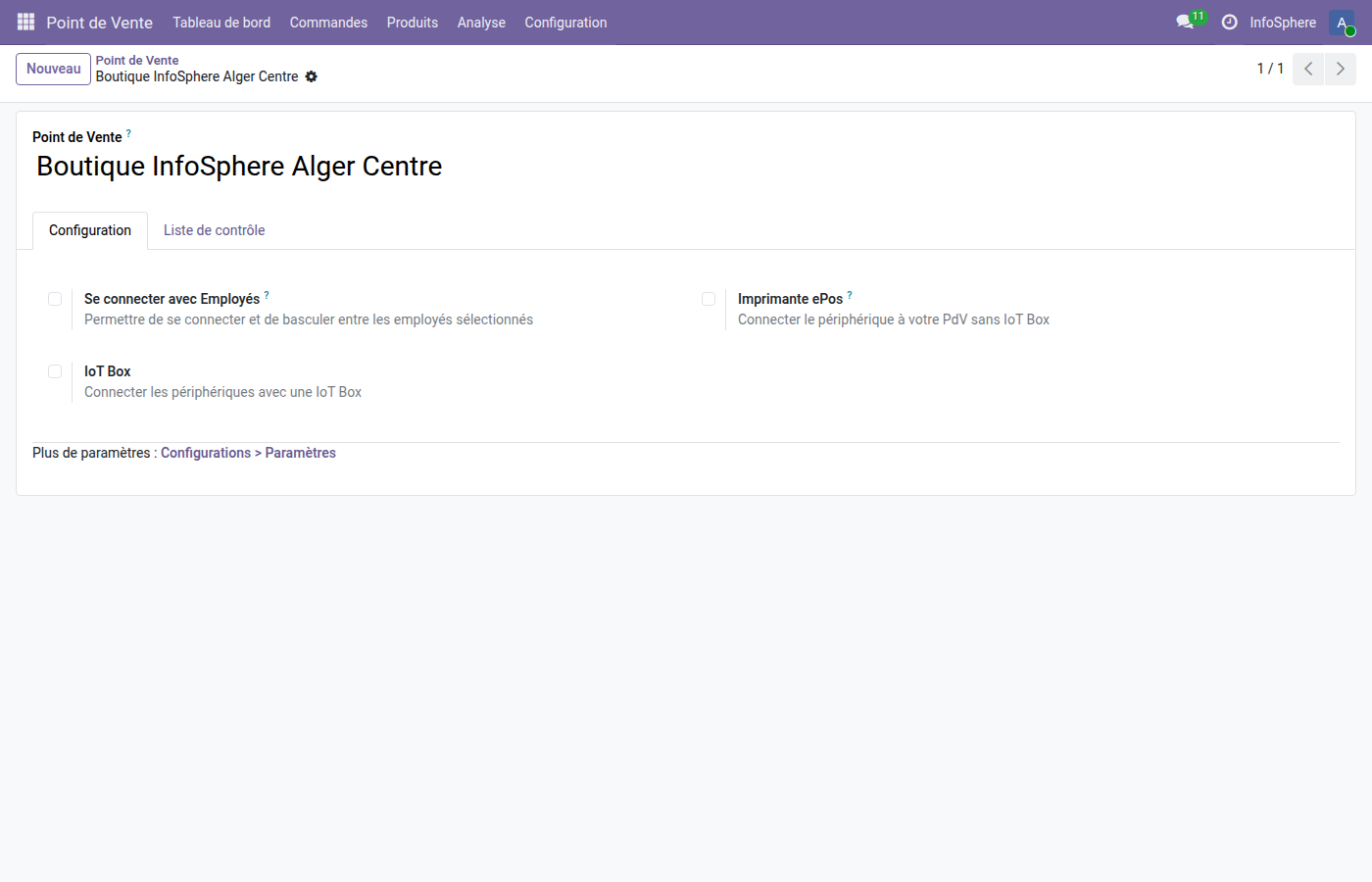The width and height of the screenshot is (1372, 882).
Task: Enable Se connecter avec Employés
Action: (x=55, y=299)
